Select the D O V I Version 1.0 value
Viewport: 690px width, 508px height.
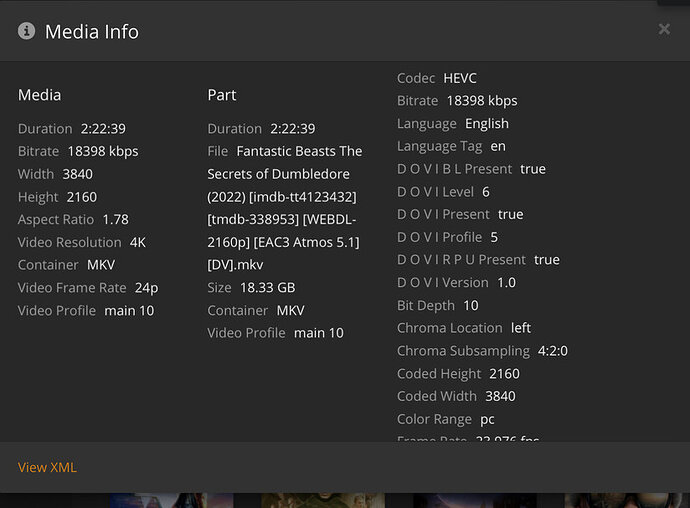506,282
